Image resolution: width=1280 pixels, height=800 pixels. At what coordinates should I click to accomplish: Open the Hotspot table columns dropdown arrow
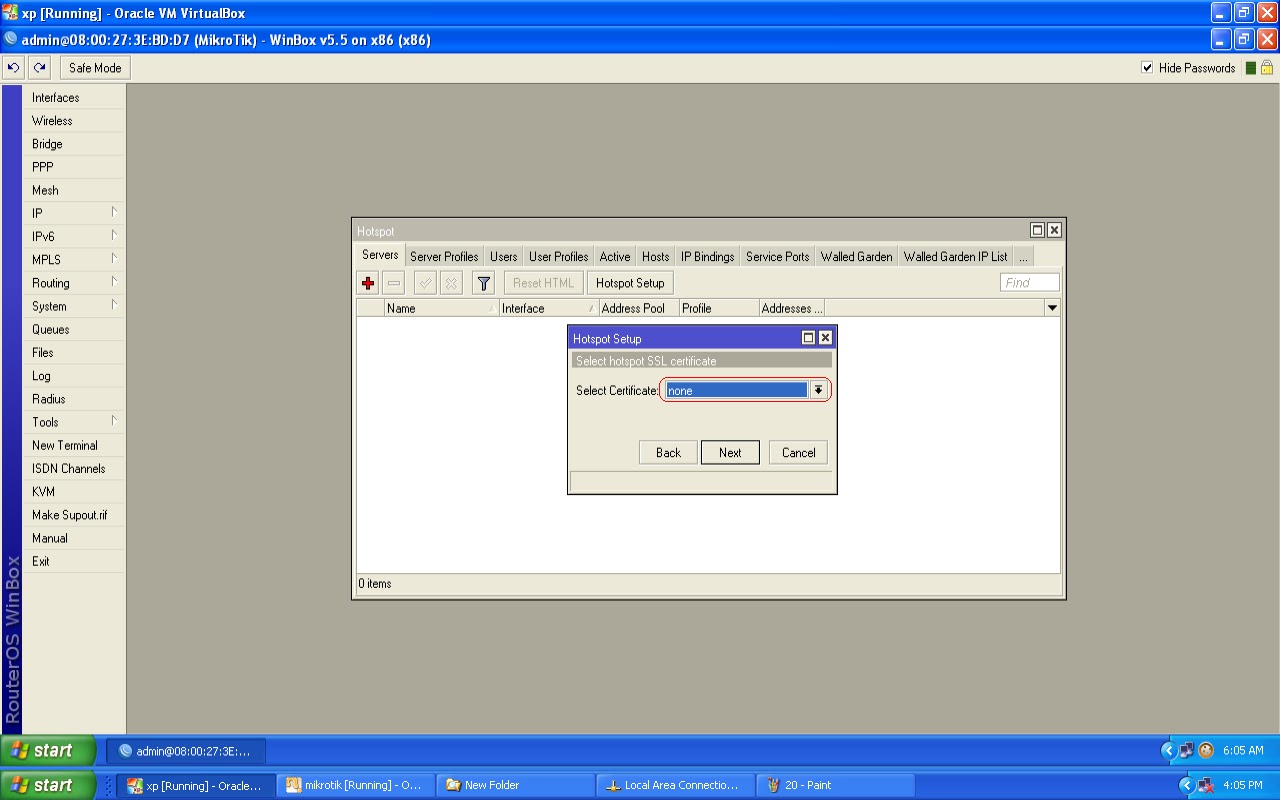pyautogui.click(x=1052, y=308)
